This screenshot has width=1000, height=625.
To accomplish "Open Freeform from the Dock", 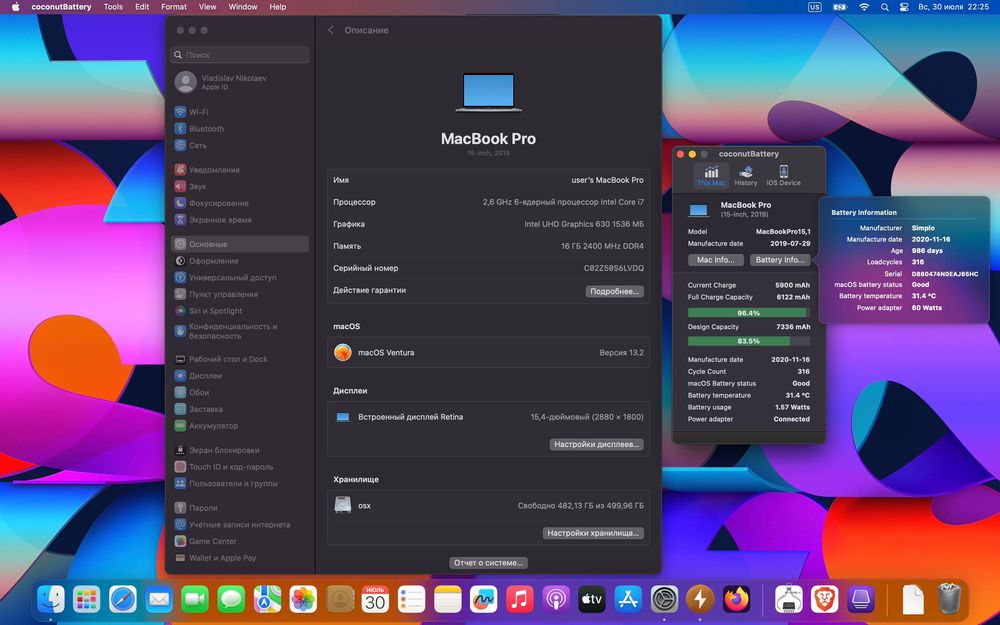I will point(483,599).
